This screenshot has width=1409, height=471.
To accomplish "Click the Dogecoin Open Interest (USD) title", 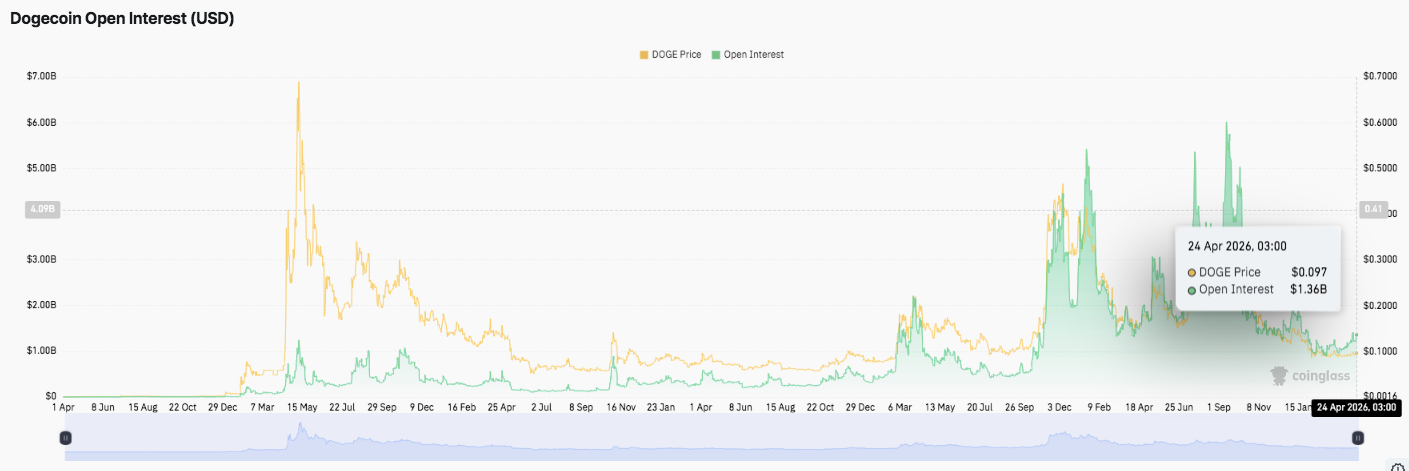I will click(122, 18).
